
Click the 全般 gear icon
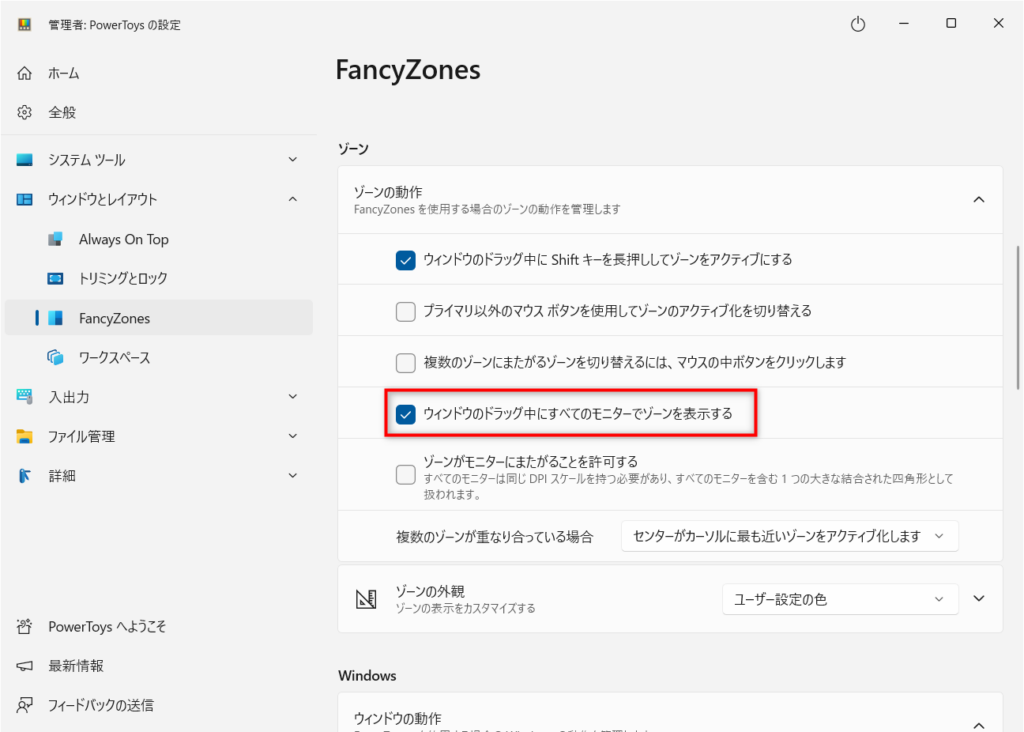point(25,112)
